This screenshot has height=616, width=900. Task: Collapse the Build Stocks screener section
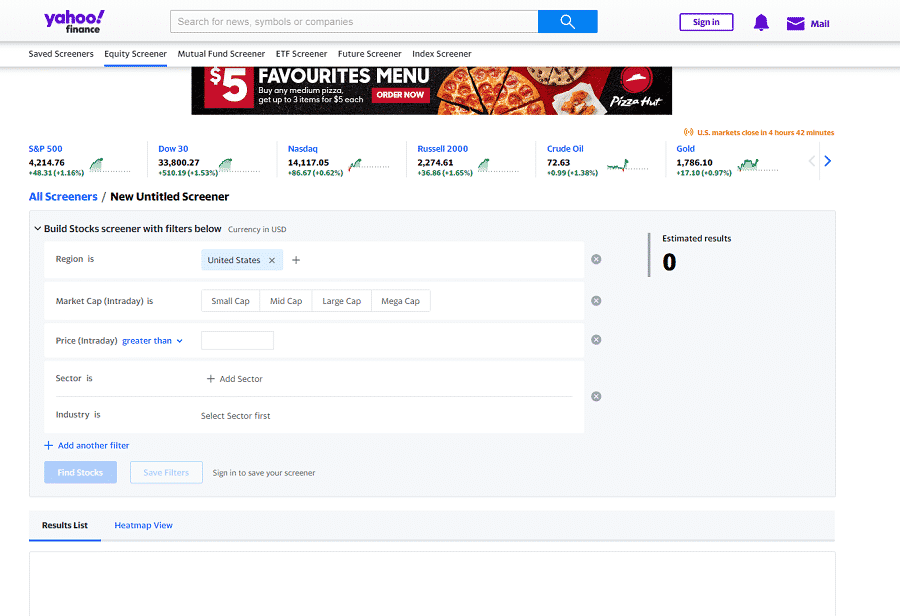[37, 229]
